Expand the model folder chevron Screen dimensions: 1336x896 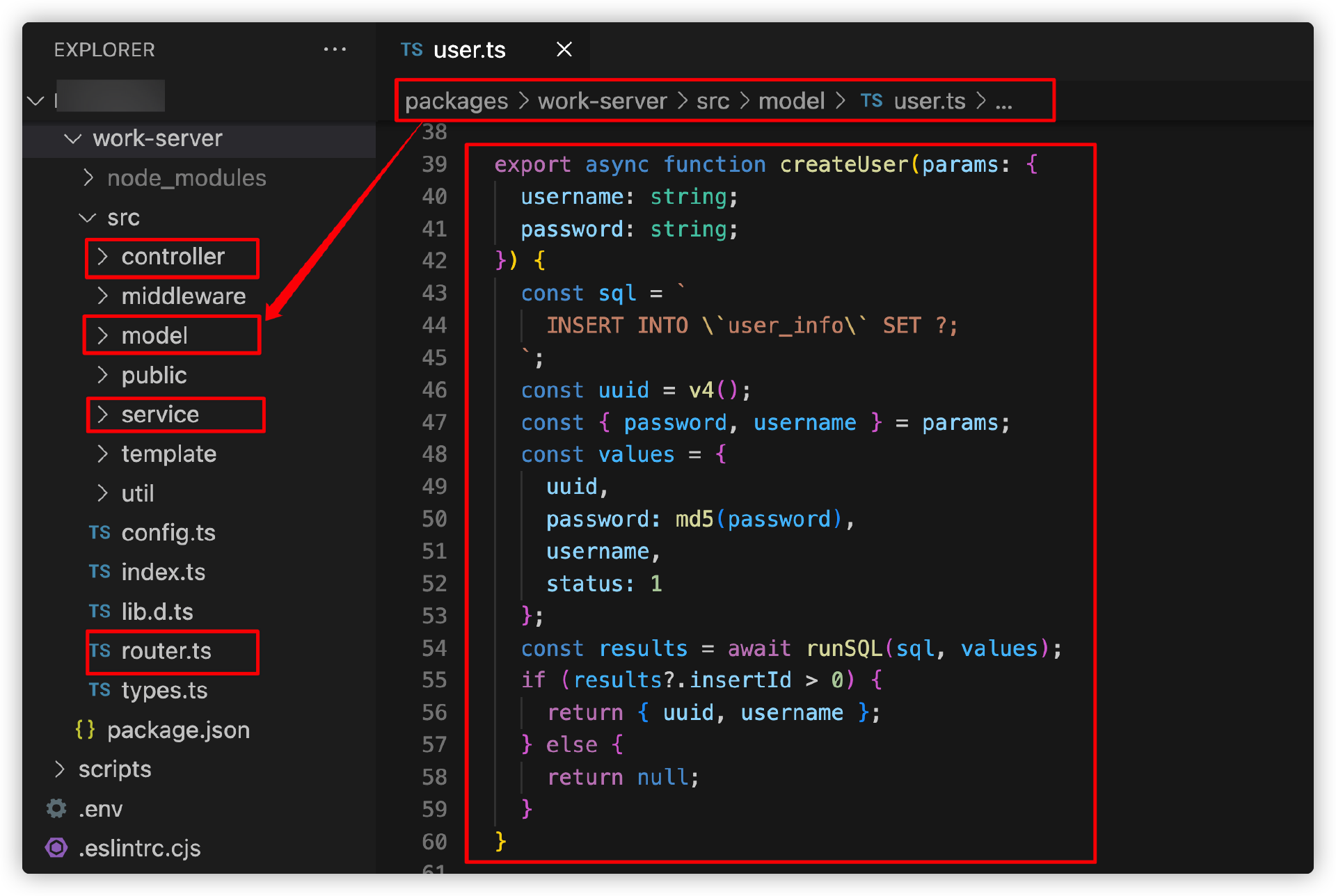click(x=103, y=335)
